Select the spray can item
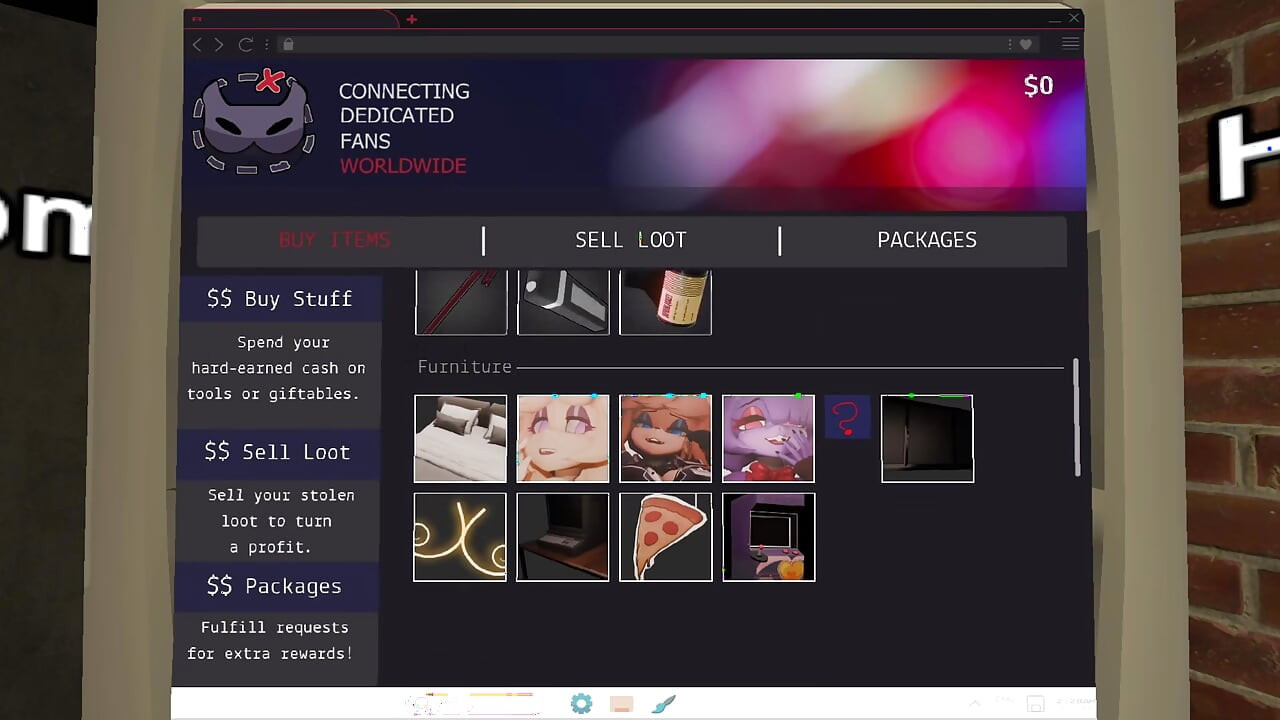This screenshot has width=1280, height=720. pos(665,302)
